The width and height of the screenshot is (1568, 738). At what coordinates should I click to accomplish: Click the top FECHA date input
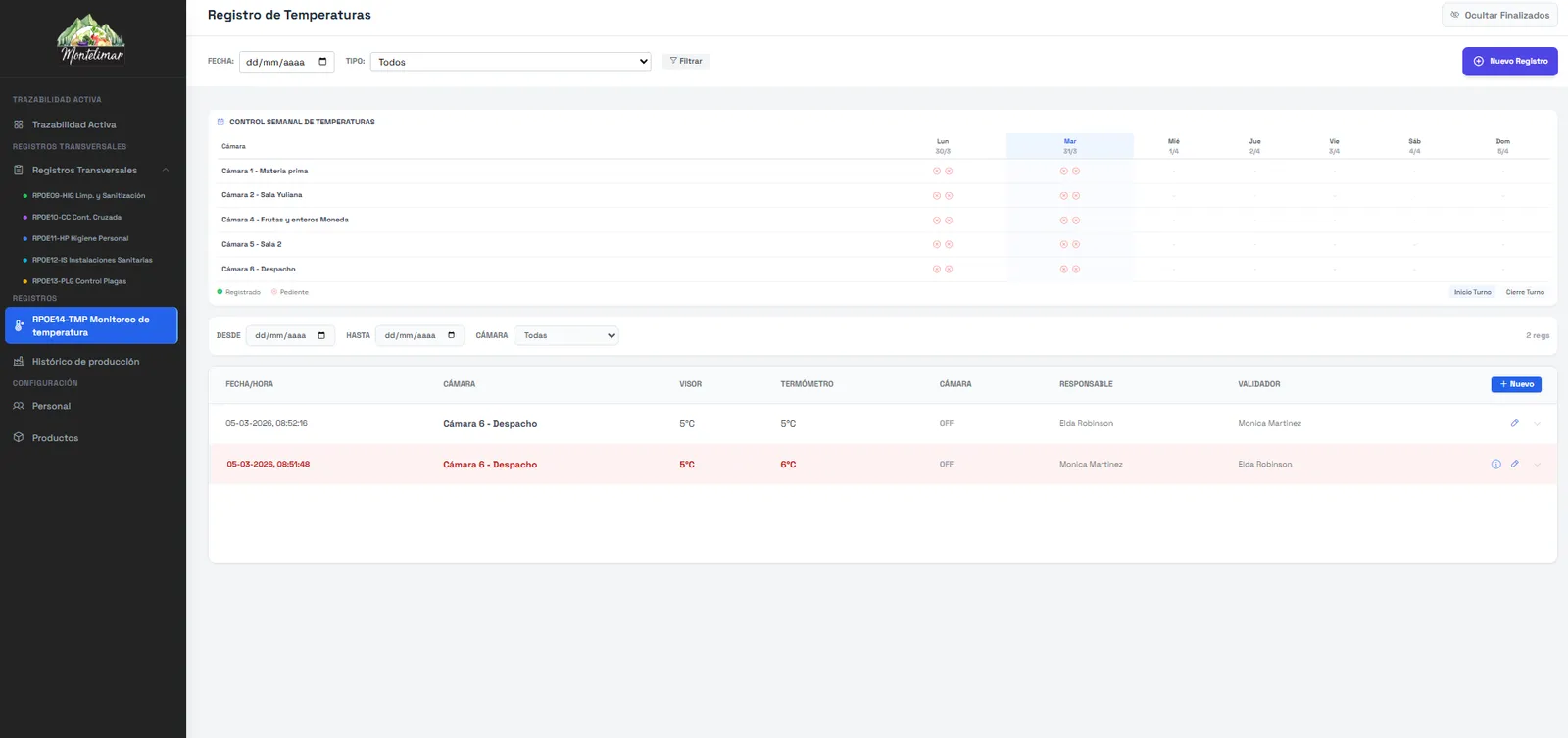pyautogui.click(x=287, y=62)
